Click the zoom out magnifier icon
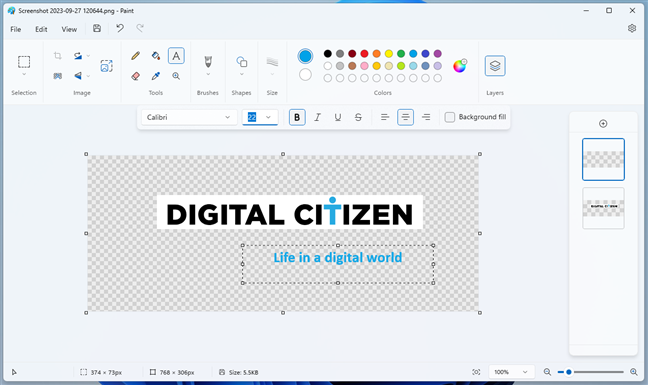648x385 pixels. tap(547, 372)
